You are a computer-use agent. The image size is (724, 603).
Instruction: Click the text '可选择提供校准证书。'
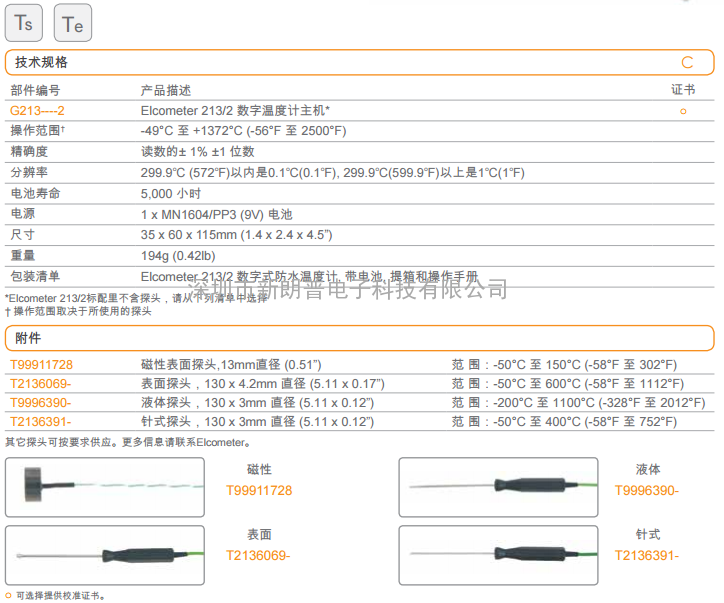(60, 596)
